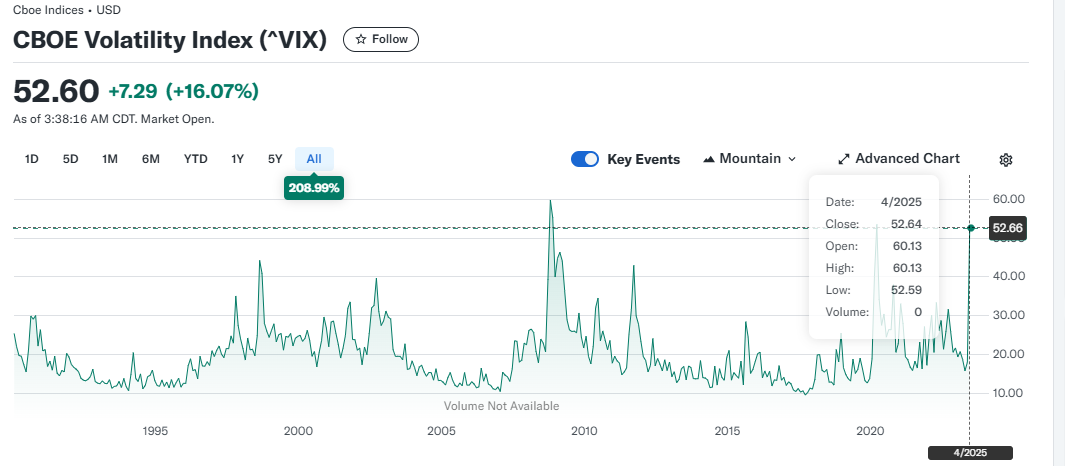Click the 2010 x-axis label

pyautogui.click(x=584, y=431)
